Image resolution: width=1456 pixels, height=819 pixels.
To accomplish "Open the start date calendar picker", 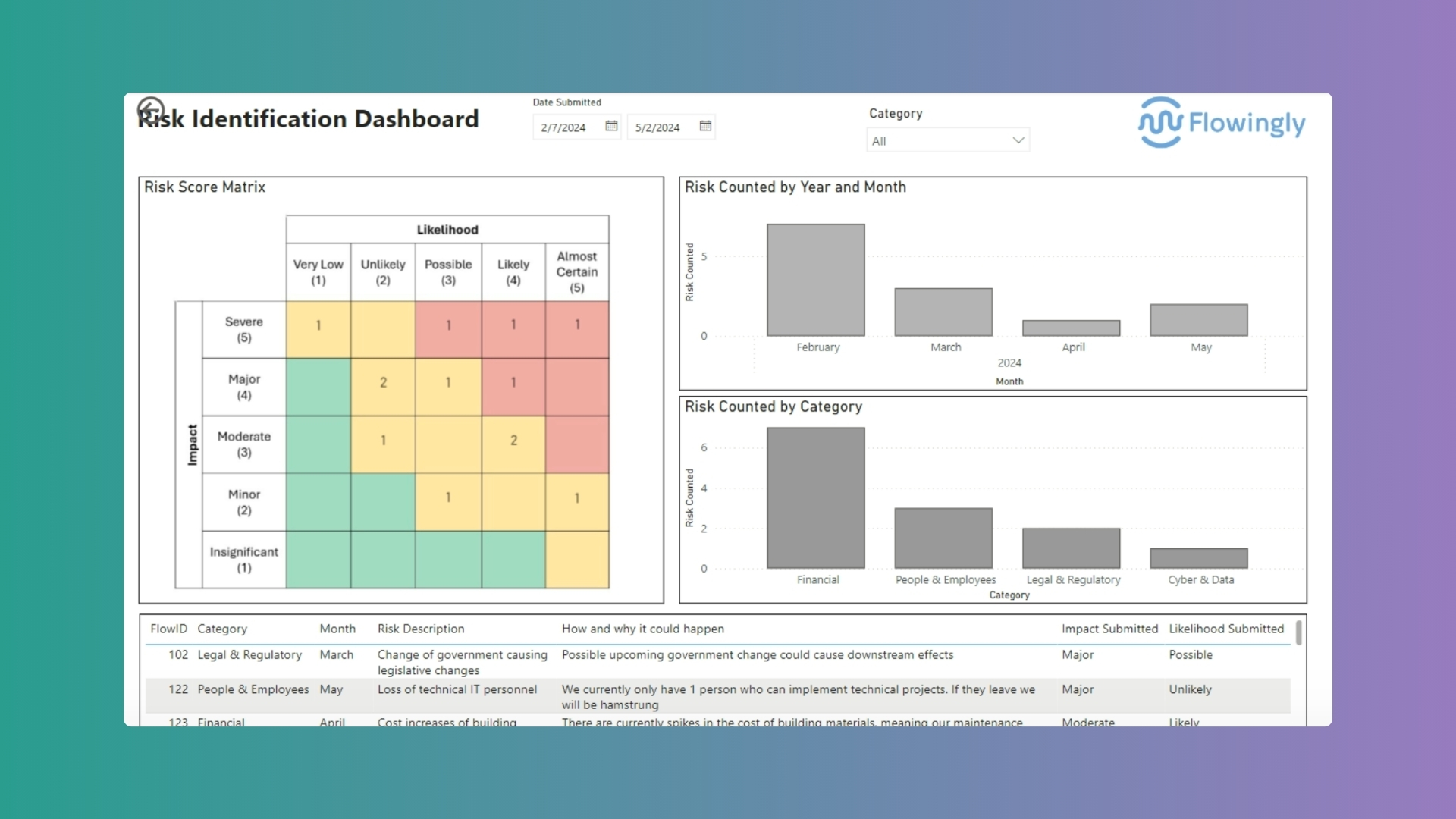I will click(611, 127).
